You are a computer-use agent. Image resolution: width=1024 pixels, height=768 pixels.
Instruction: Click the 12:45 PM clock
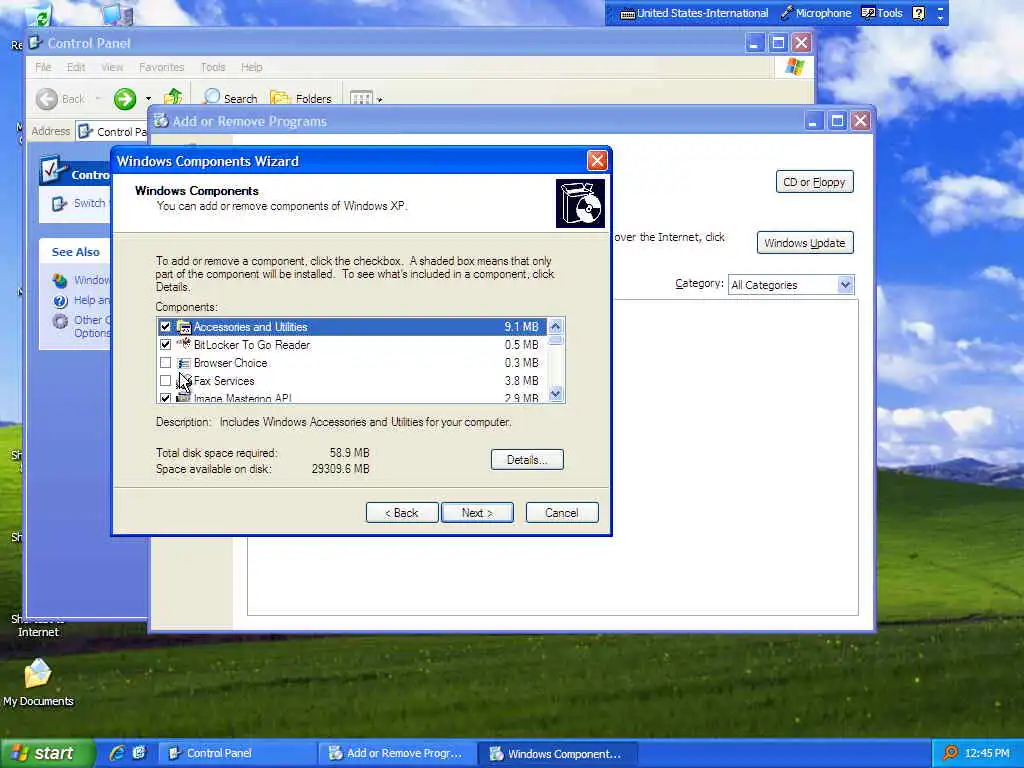coord(987,754)
